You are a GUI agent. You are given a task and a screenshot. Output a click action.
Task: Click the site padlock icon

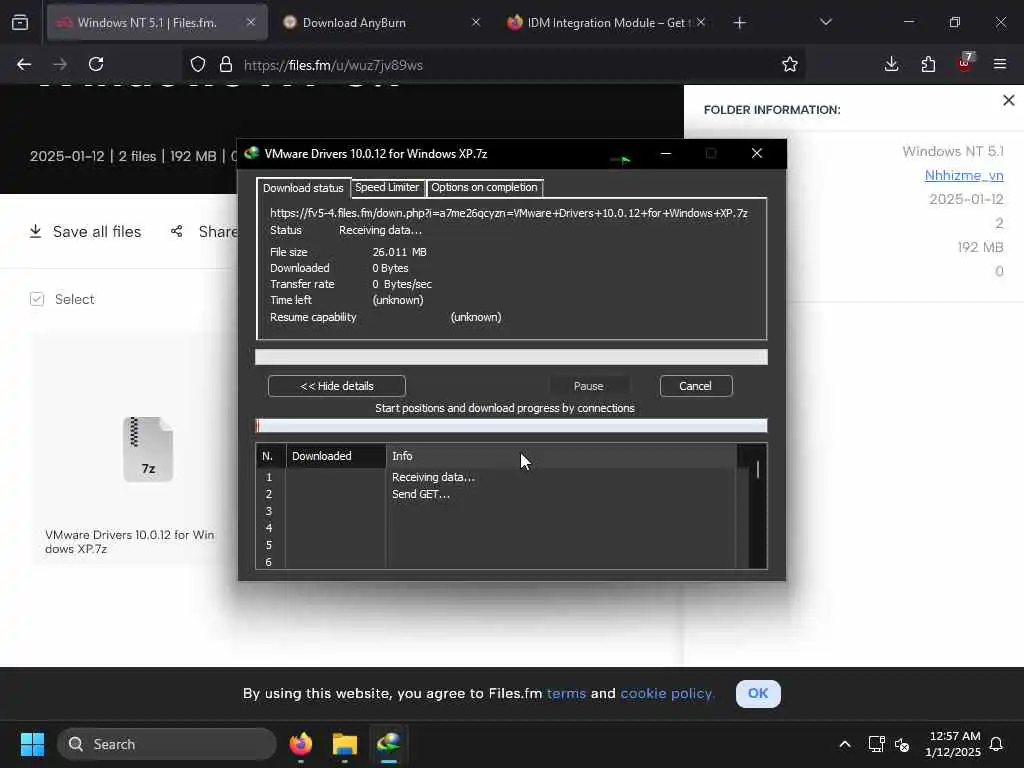(226, 64)
